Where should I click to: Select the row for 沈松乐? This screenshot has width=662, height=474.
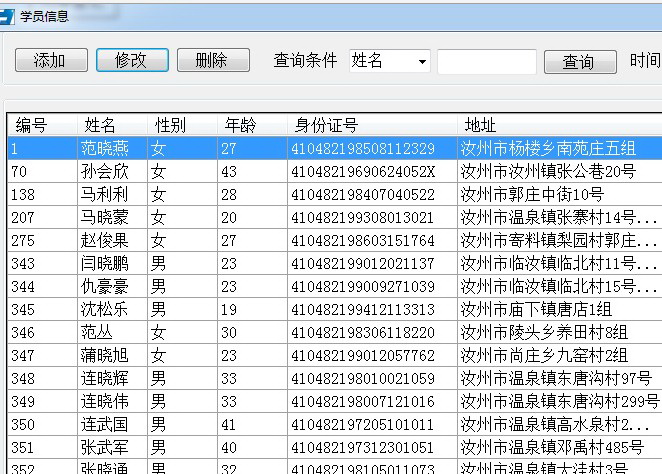[335, 309]
